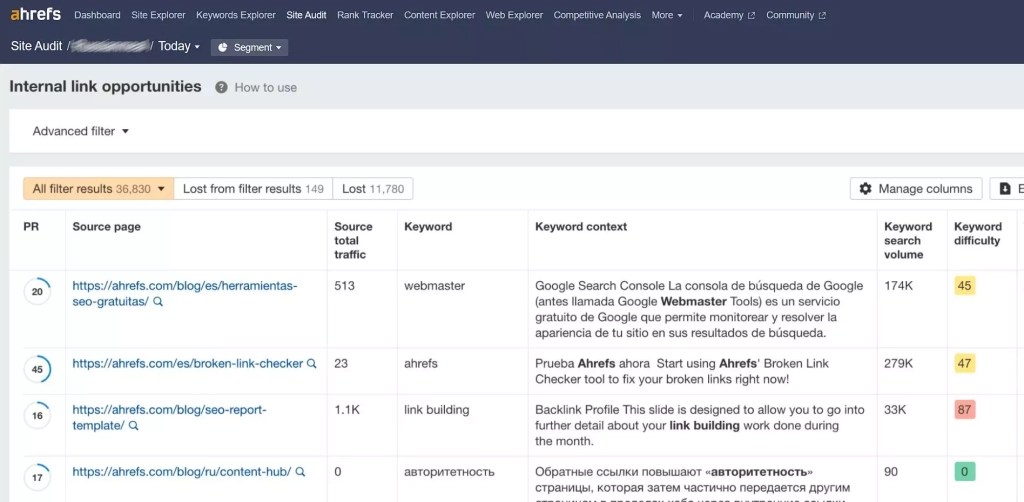Click the yellow keyword difficulty 45 badge

point(965,286)
